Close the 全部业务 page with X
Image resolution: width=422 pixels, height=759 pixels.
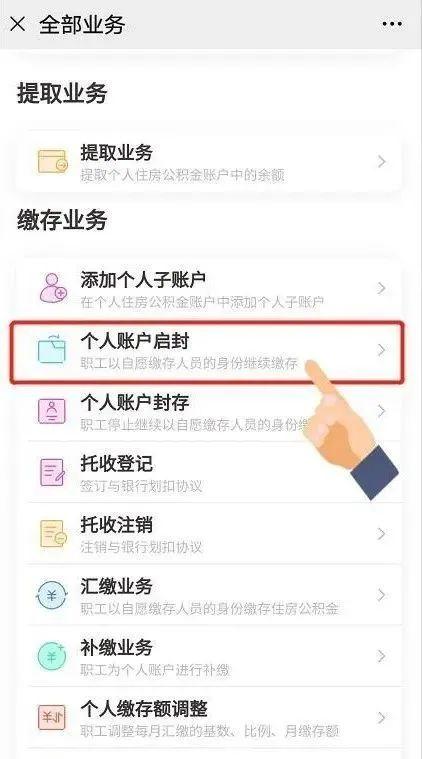(x=17, y=24)
